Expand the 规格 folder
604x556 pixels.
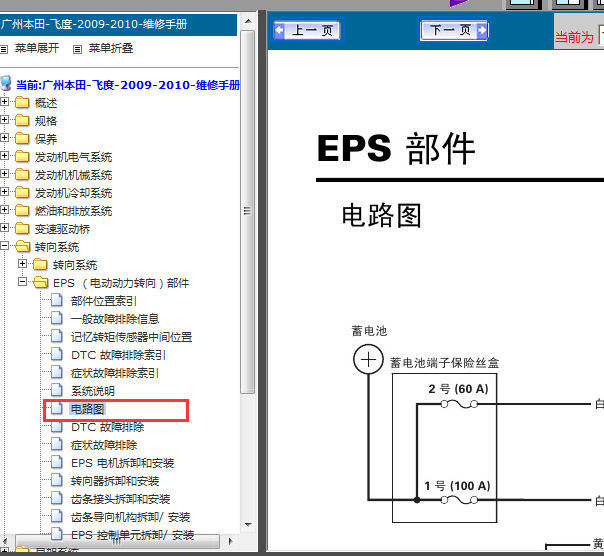[x=4, y=120]
